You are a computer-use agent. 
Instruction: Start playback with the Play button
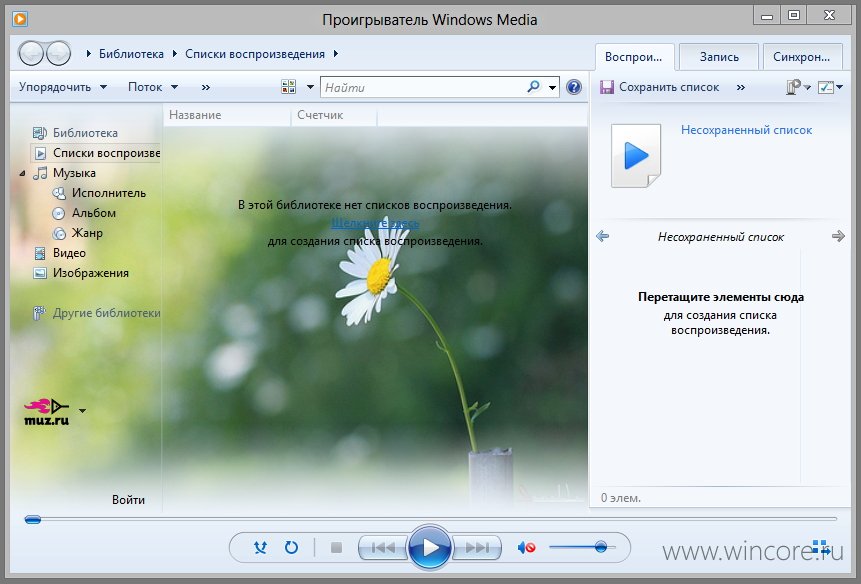click(x=430, y=547)
